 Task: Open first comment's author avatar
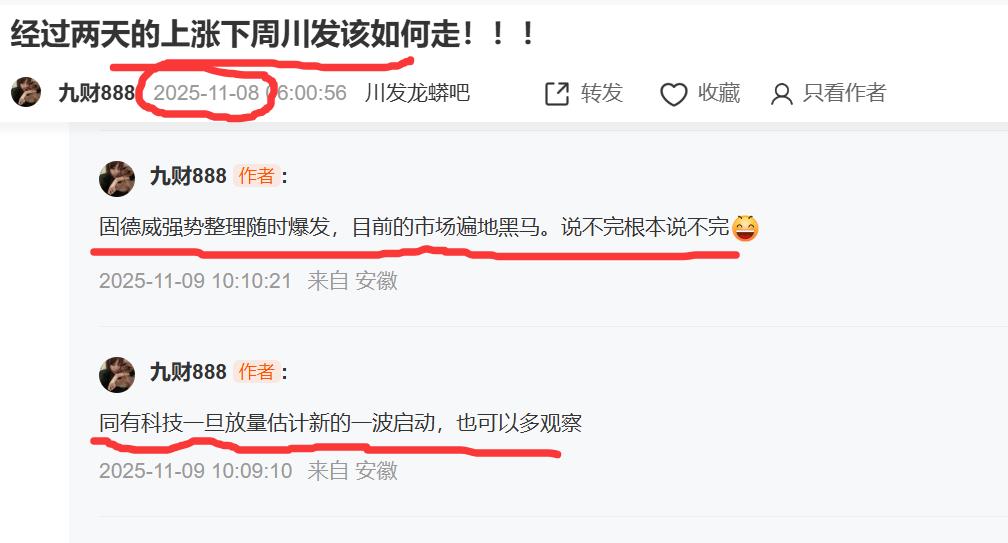(x=117, y=179)
